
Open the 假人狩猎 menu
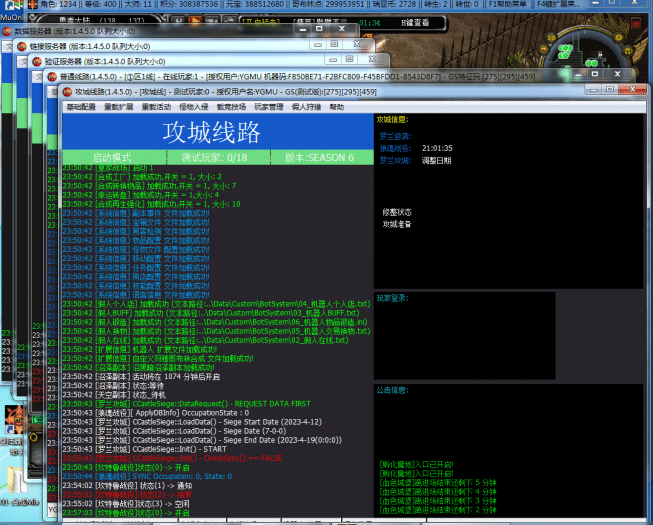[306, 107]
